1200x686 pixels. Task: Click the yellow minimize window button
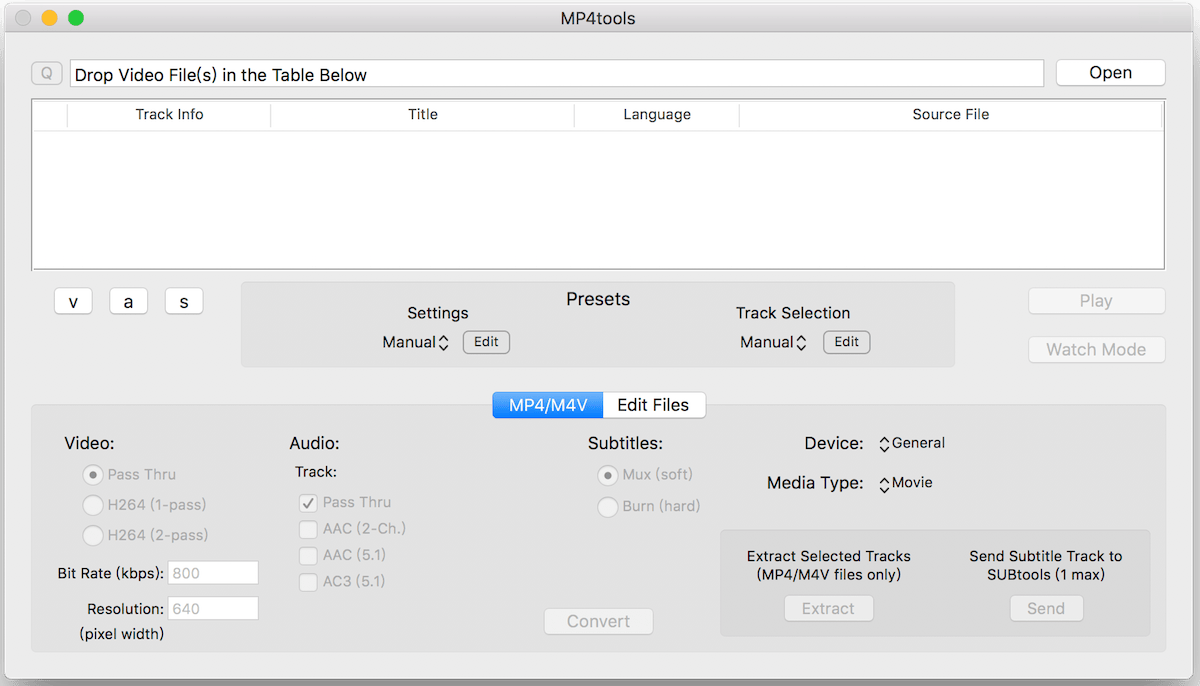[x=49, y=18]
